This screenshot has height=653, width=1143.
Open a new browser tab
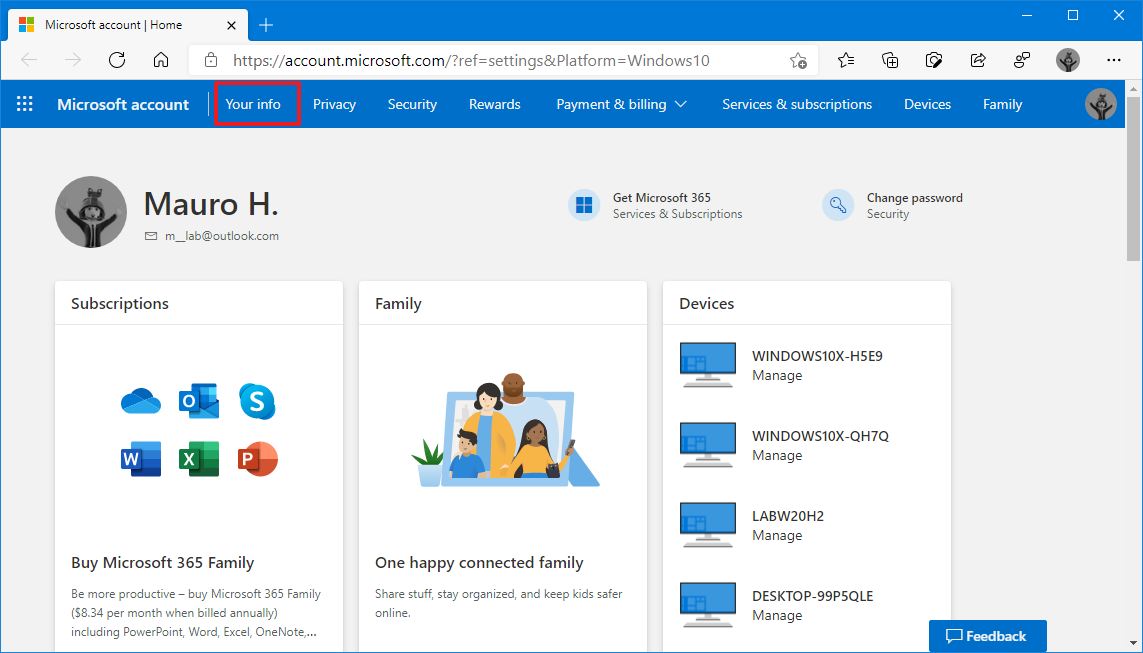(266, 26)
